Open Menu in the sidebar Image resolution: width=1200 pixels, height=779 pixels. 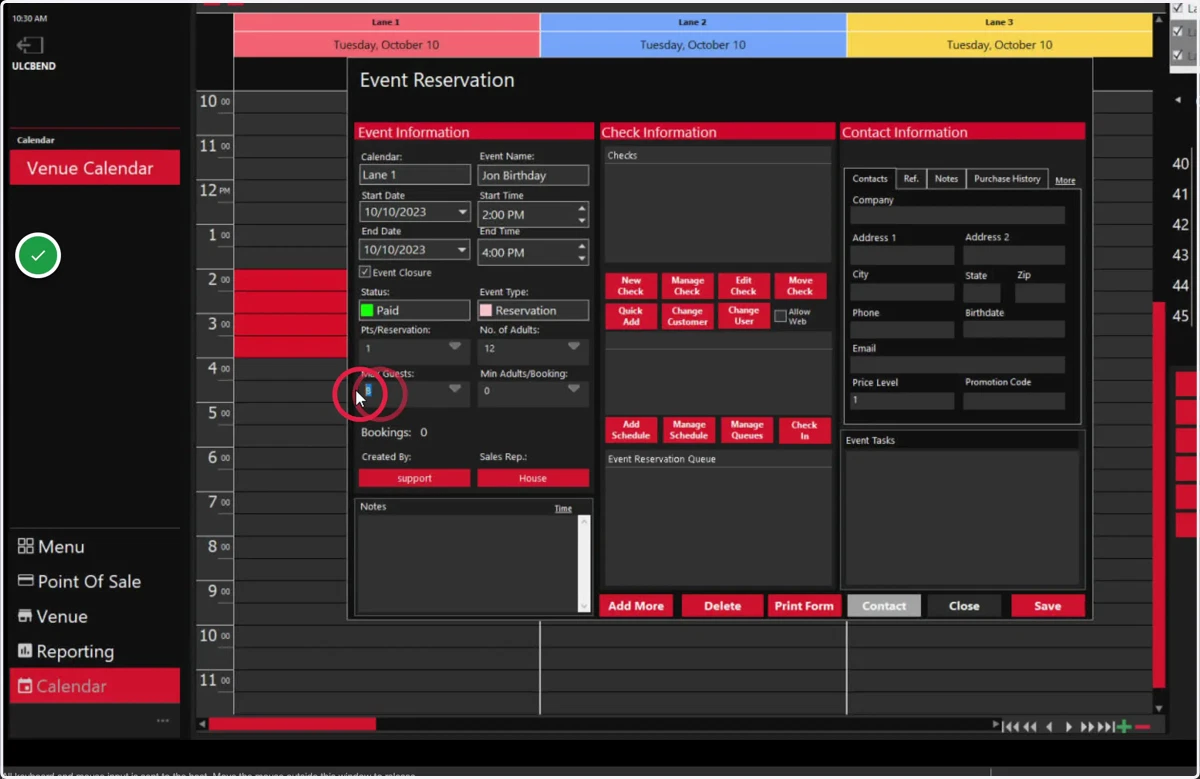tap(51, 547)
